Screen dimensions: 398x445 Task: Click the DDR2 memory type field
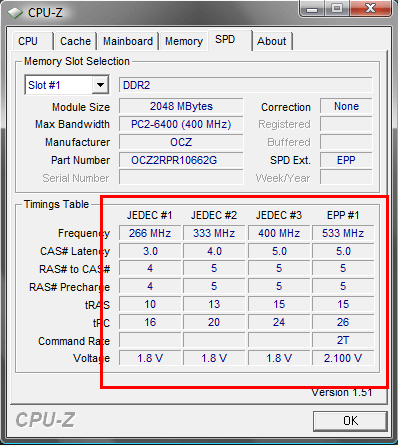[246, 85]
